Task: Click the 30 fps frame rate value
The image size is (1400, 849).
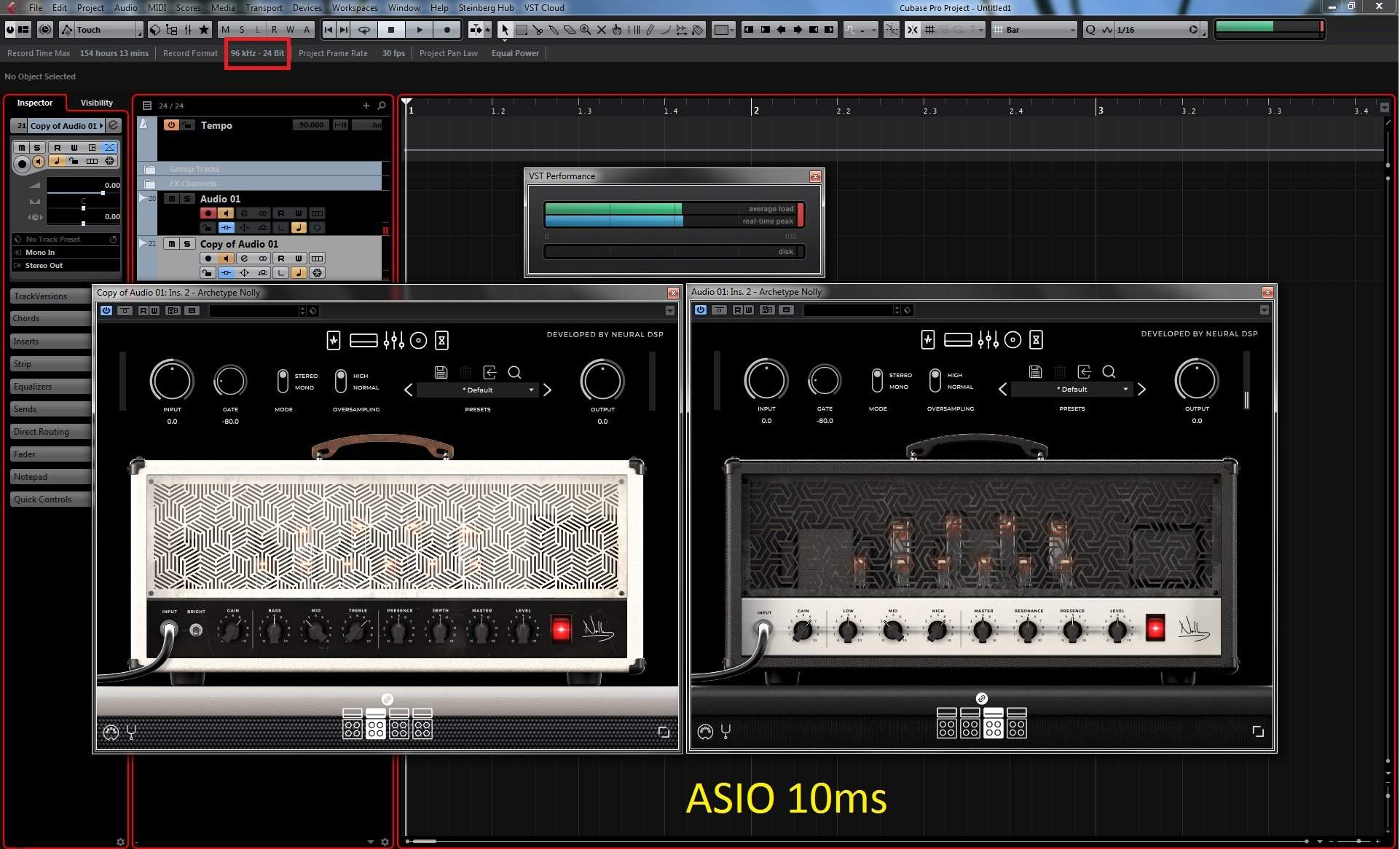Action: click(x=393, y=53)
